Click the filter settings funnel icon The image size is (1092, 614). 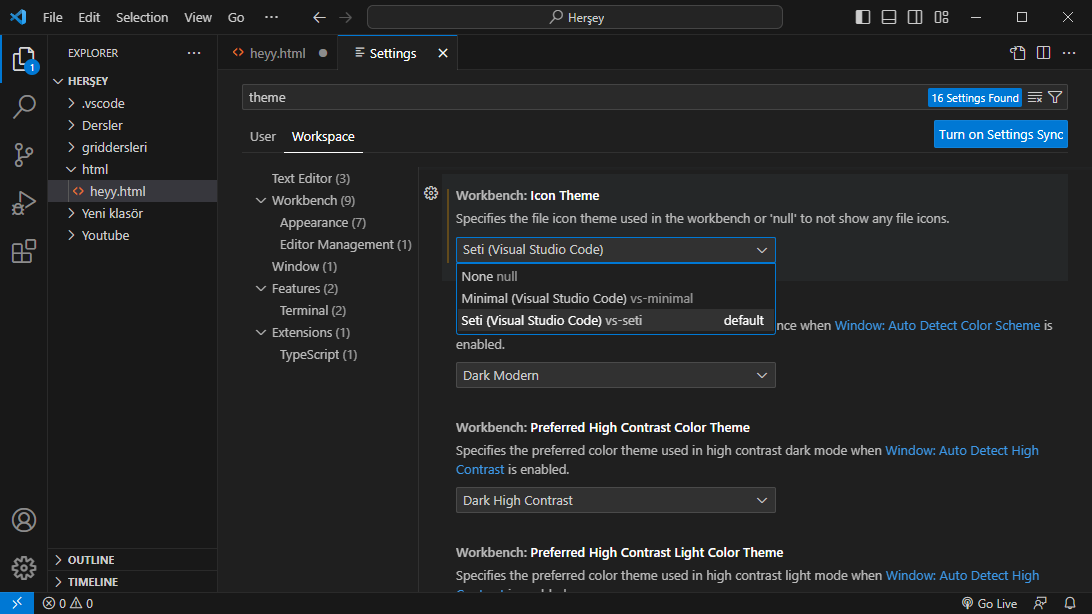(1055, 97)
